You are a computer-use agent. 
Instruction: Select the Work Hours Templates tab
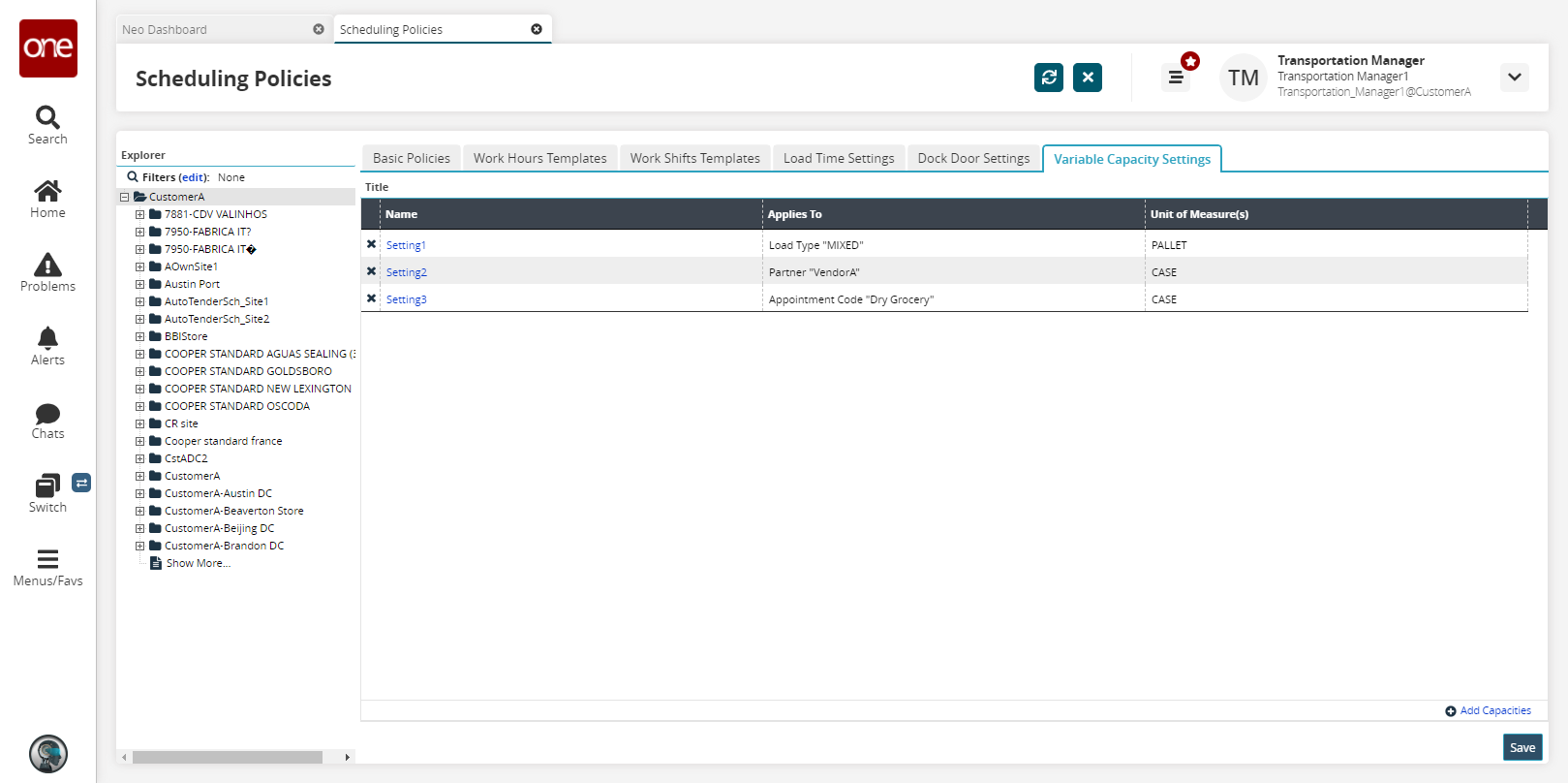tap(539, 158)
